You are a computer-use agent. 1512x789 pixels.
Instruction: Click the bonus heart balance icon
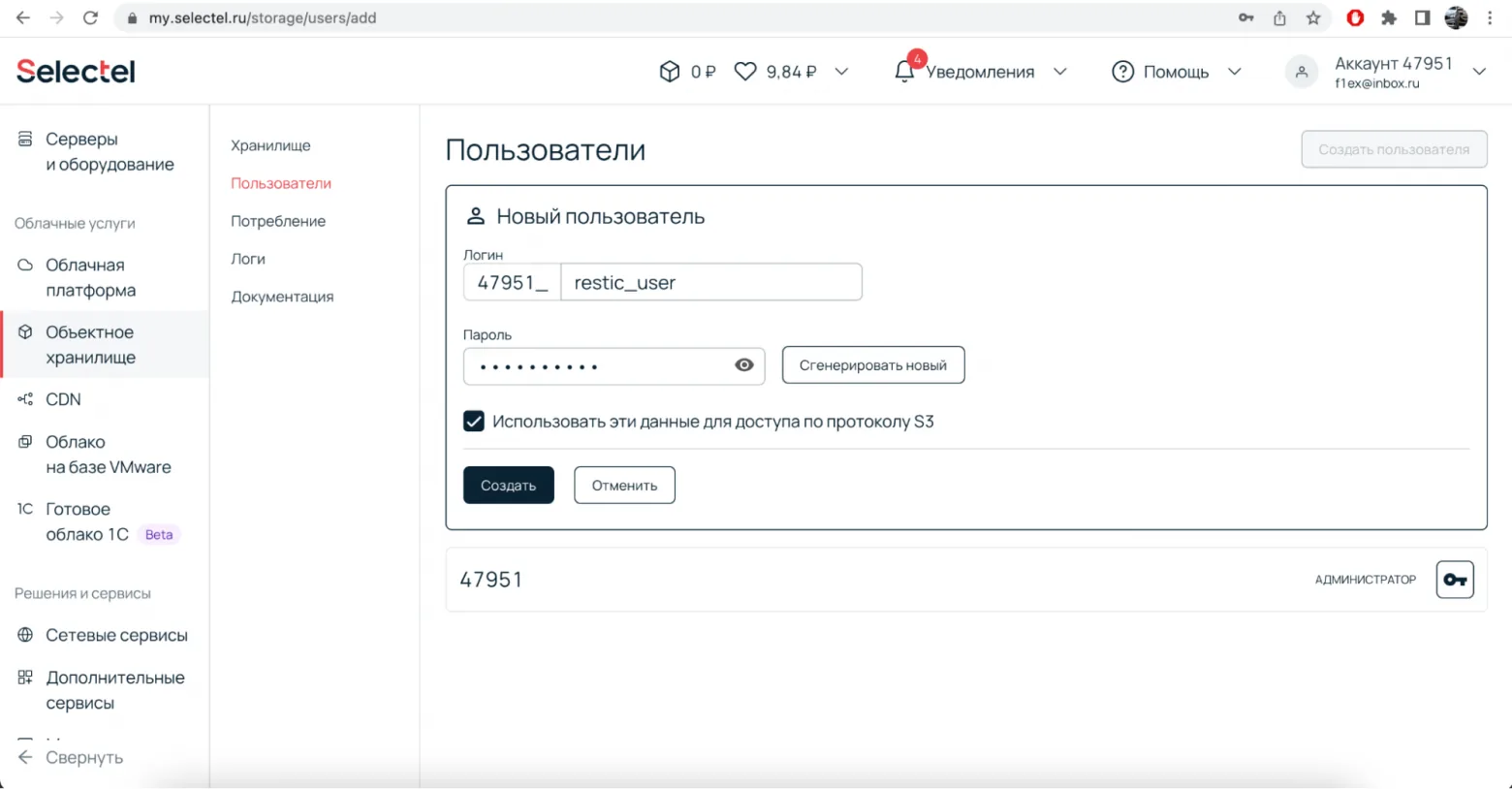[x=744, y=72]
